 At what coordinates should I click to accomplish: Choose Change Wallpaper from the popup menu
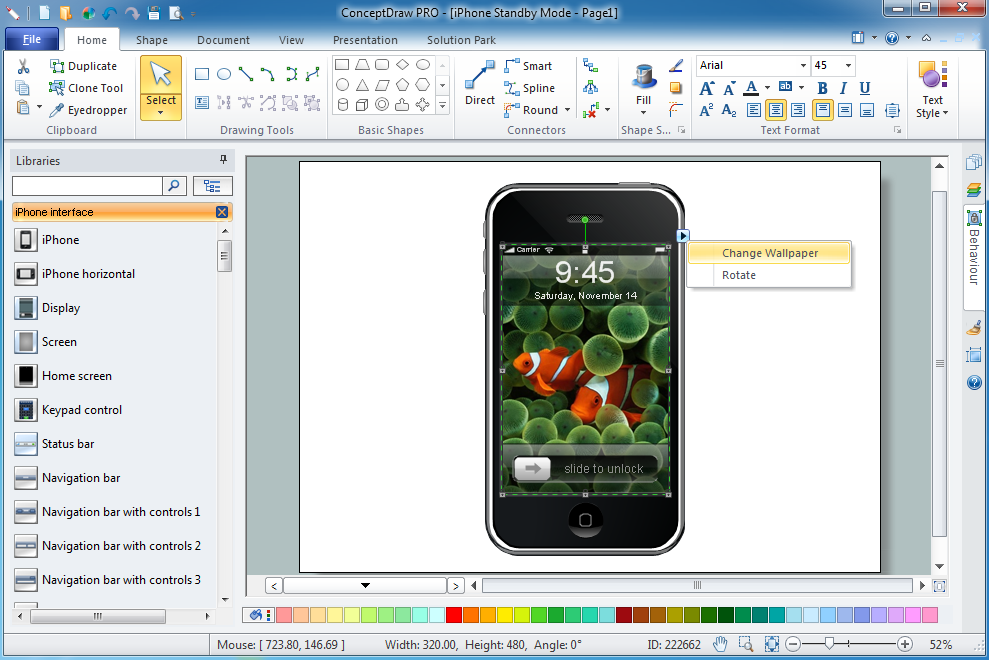coord(769,253)
